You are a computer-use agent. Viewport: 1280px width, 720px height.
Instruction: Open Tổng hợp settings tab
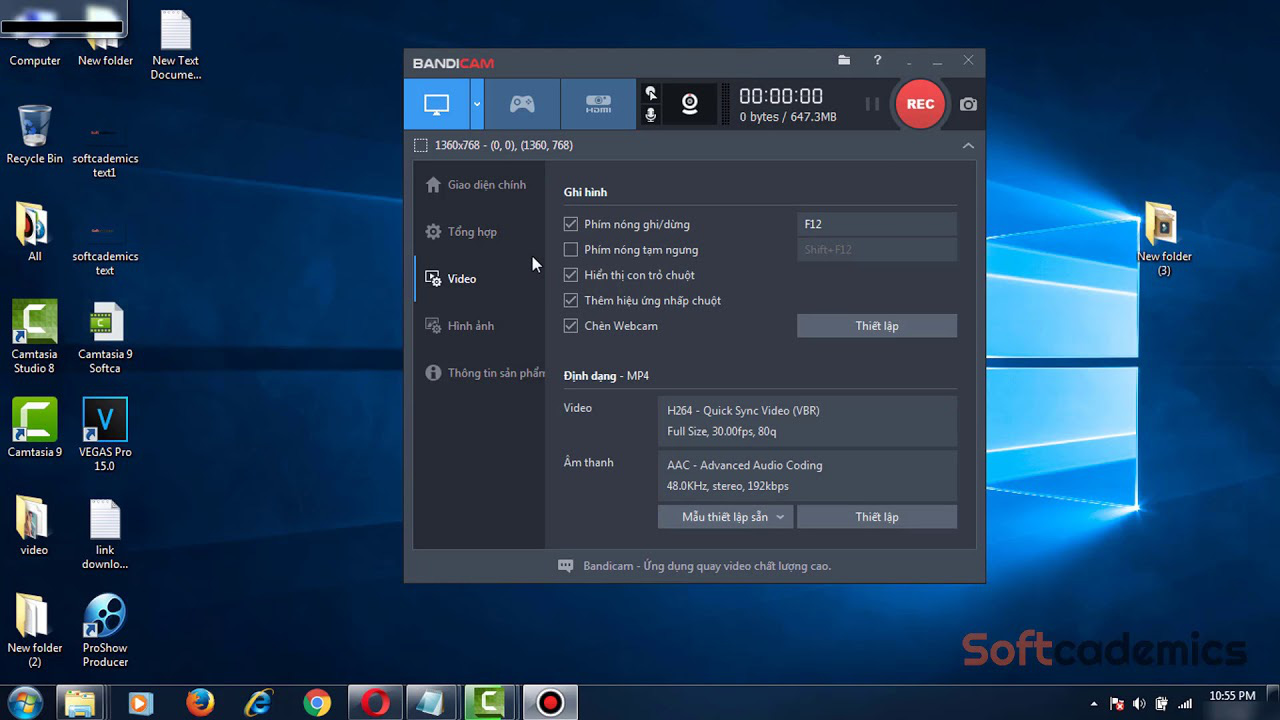[480, 232]
